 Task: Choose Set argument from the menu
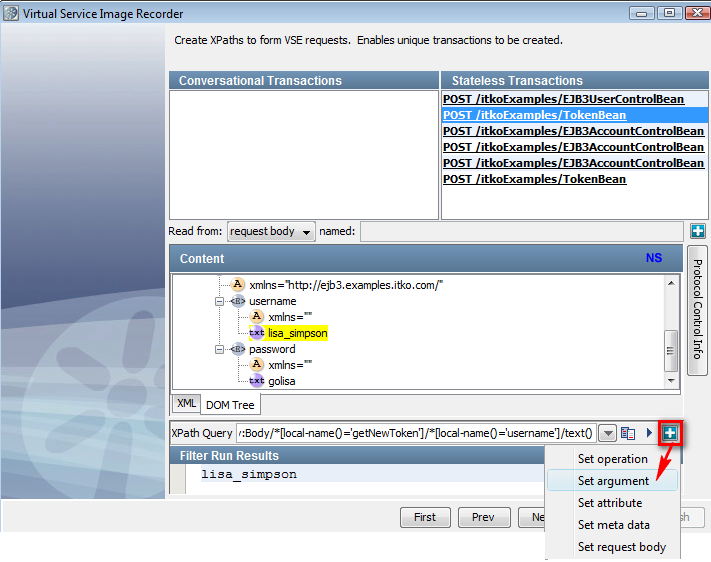(612, 481)
